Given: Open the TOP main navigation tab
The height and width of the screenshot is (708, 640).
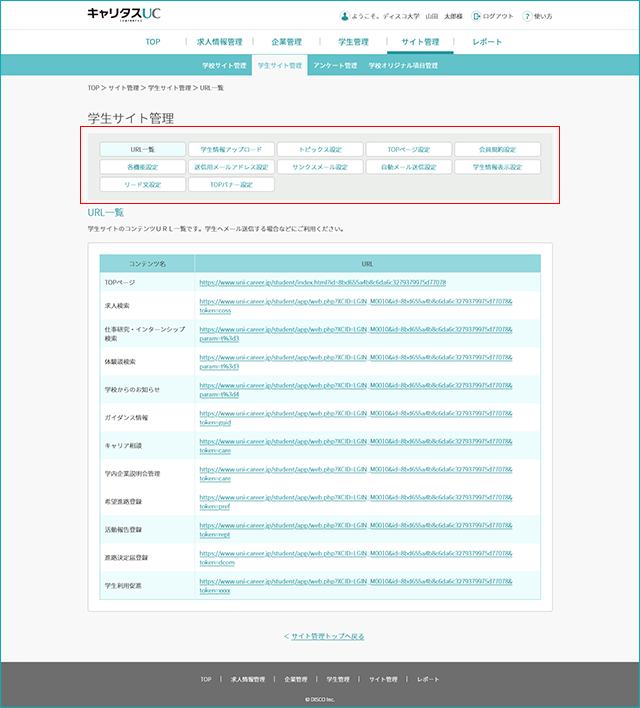Looking at the screenshot, I should click(153, 42).
